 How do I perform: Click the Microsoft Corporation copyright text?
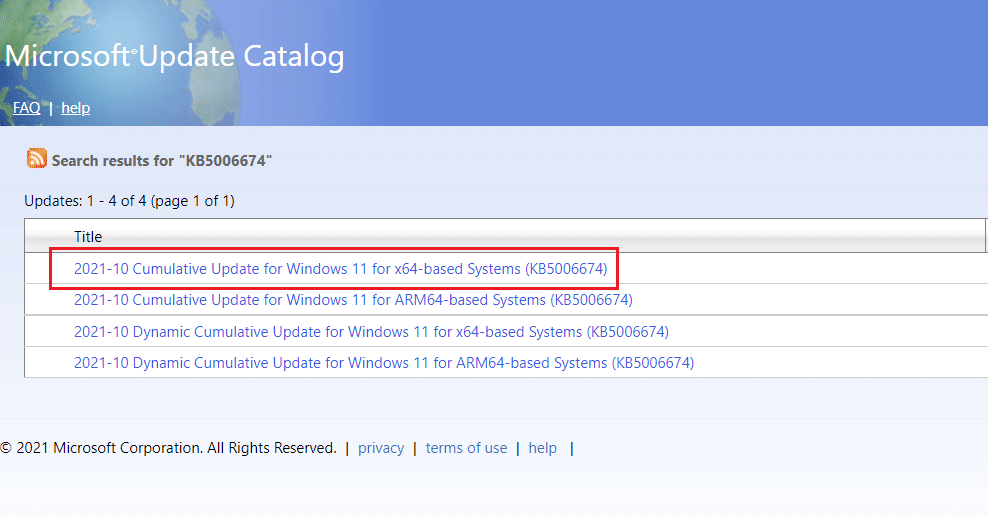point(168,448)
